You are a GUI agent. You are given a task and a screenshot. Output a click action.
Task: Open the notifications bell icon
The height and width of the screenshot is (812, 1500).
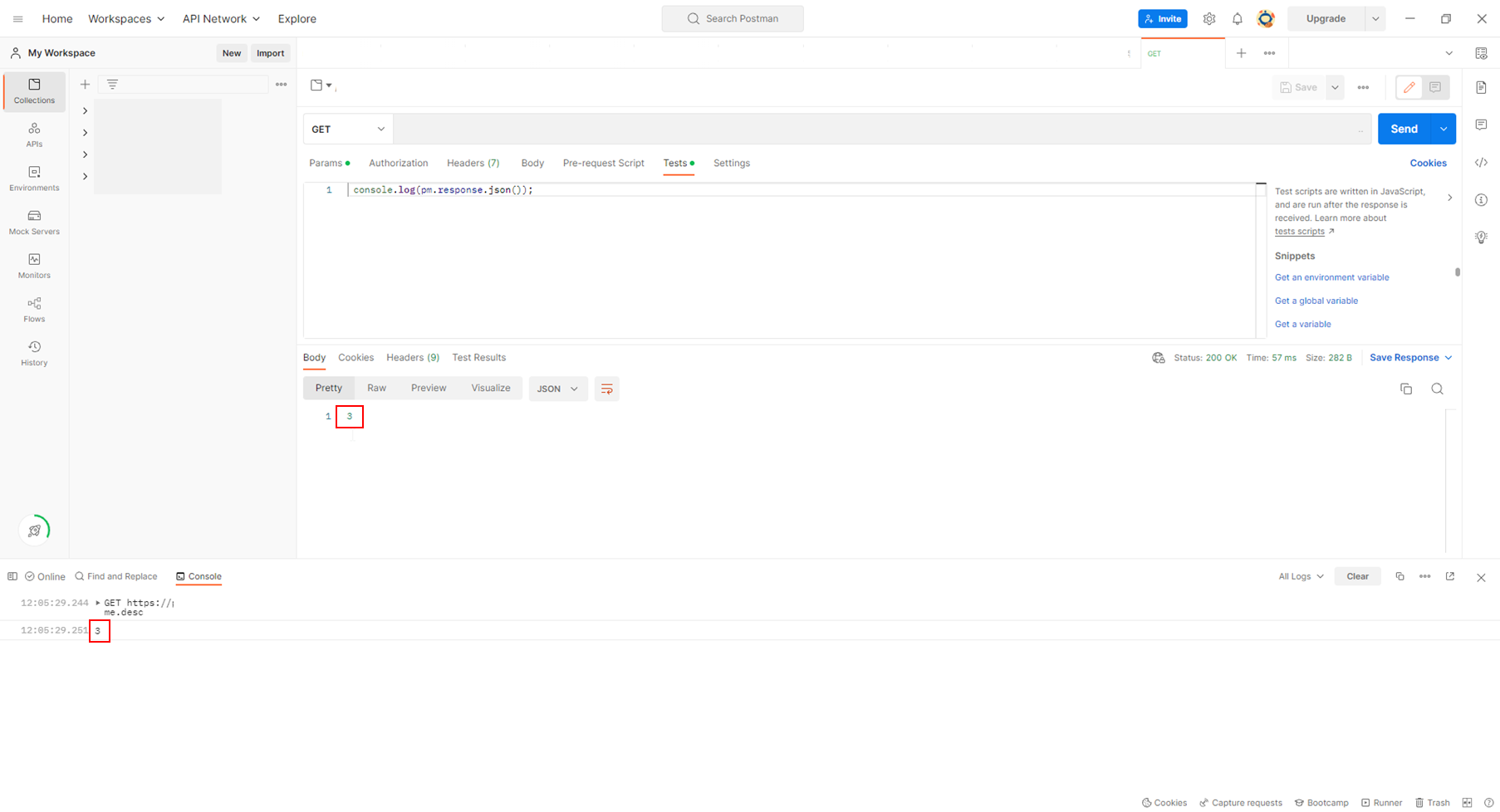tap(1237, 18)
